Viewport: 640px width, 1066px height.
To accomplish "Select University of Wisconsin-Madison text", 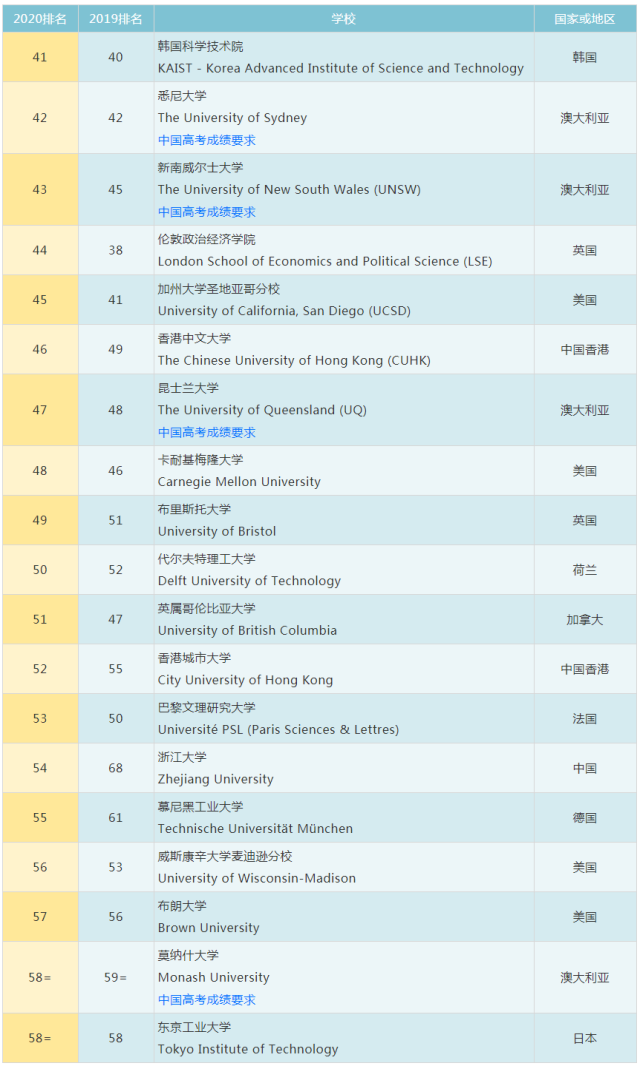I will pyautogui.click(x=257, y=878).
